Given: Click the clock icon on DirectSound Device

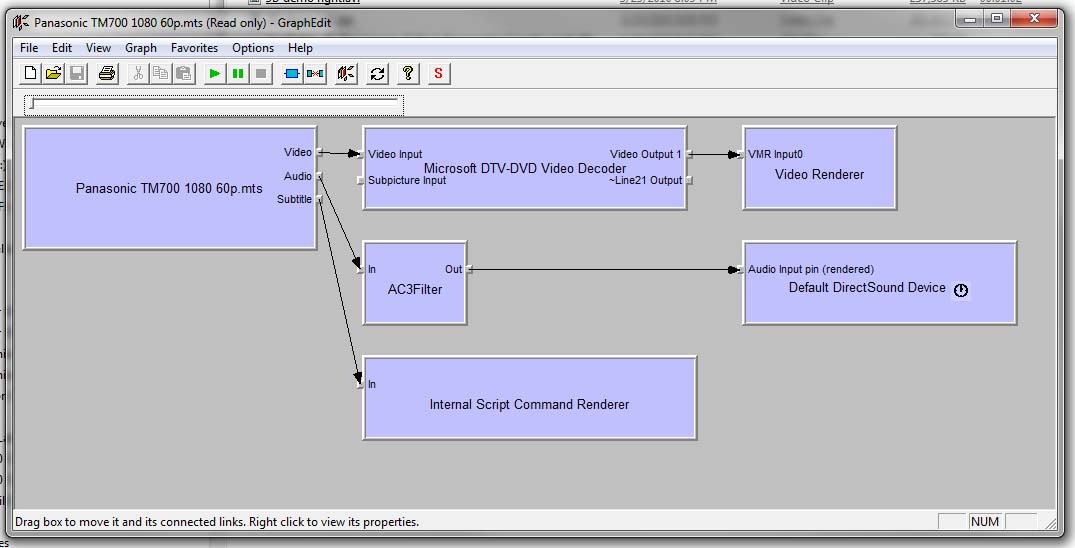Looking at the screenshot, I should pyautogui.click(x=961, y=290).
